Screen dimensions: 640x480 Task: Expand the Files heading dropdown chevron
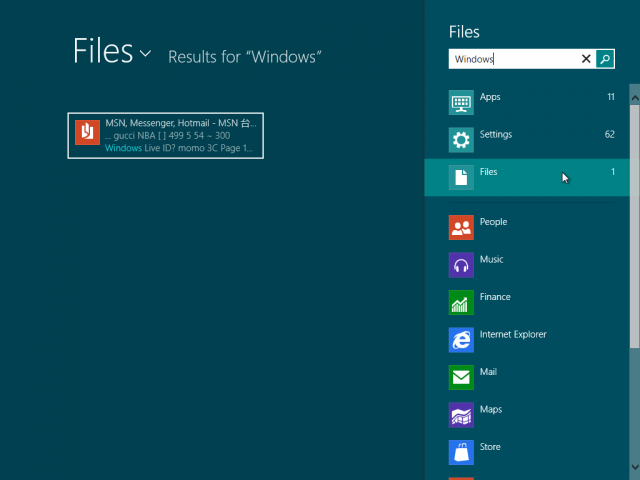pyautogui.click(x=145, y=53)
